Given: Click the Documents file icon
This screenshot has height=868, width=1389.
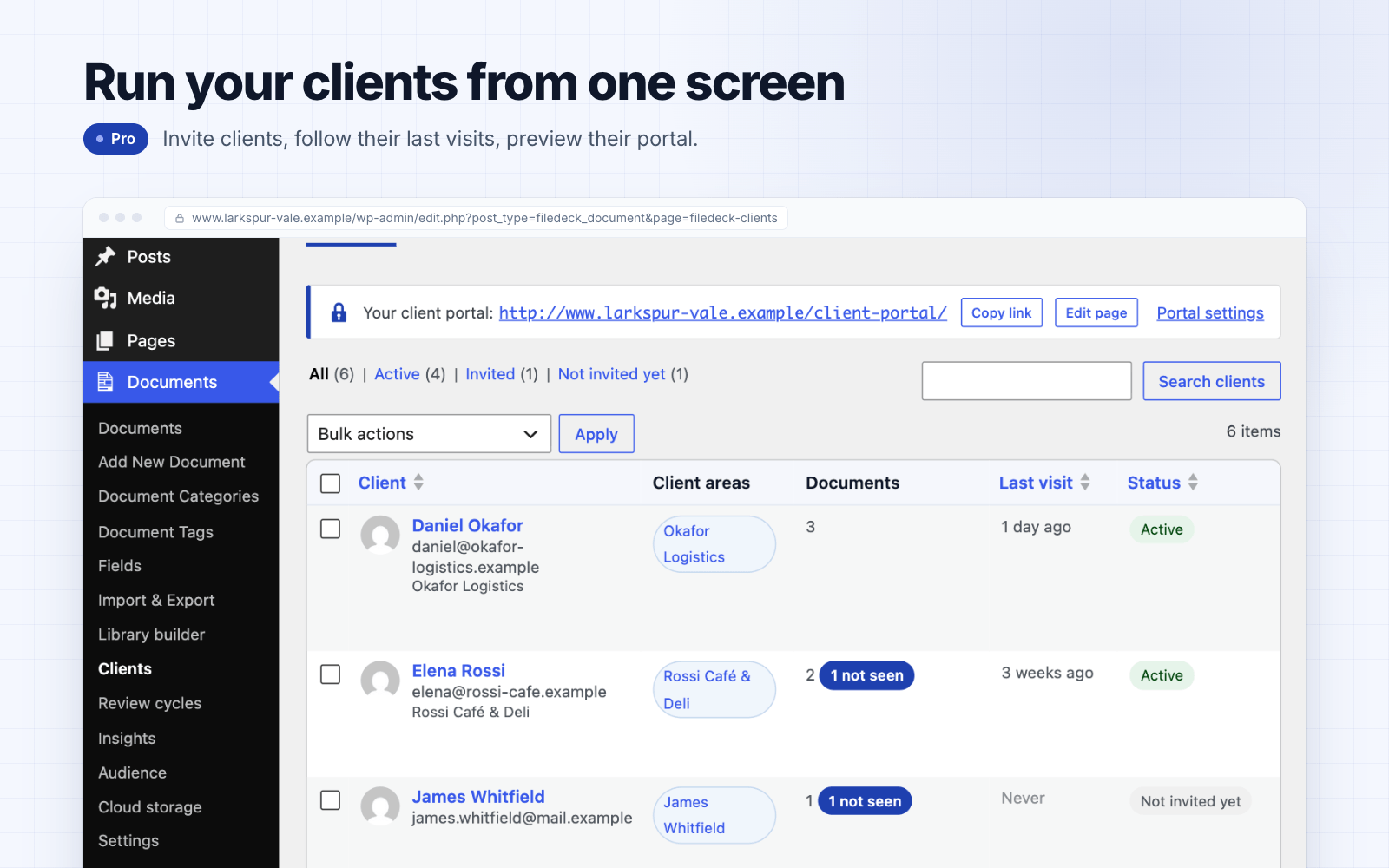Looking at the screenshot, I should pyautogui.click(x=105, y=382).
